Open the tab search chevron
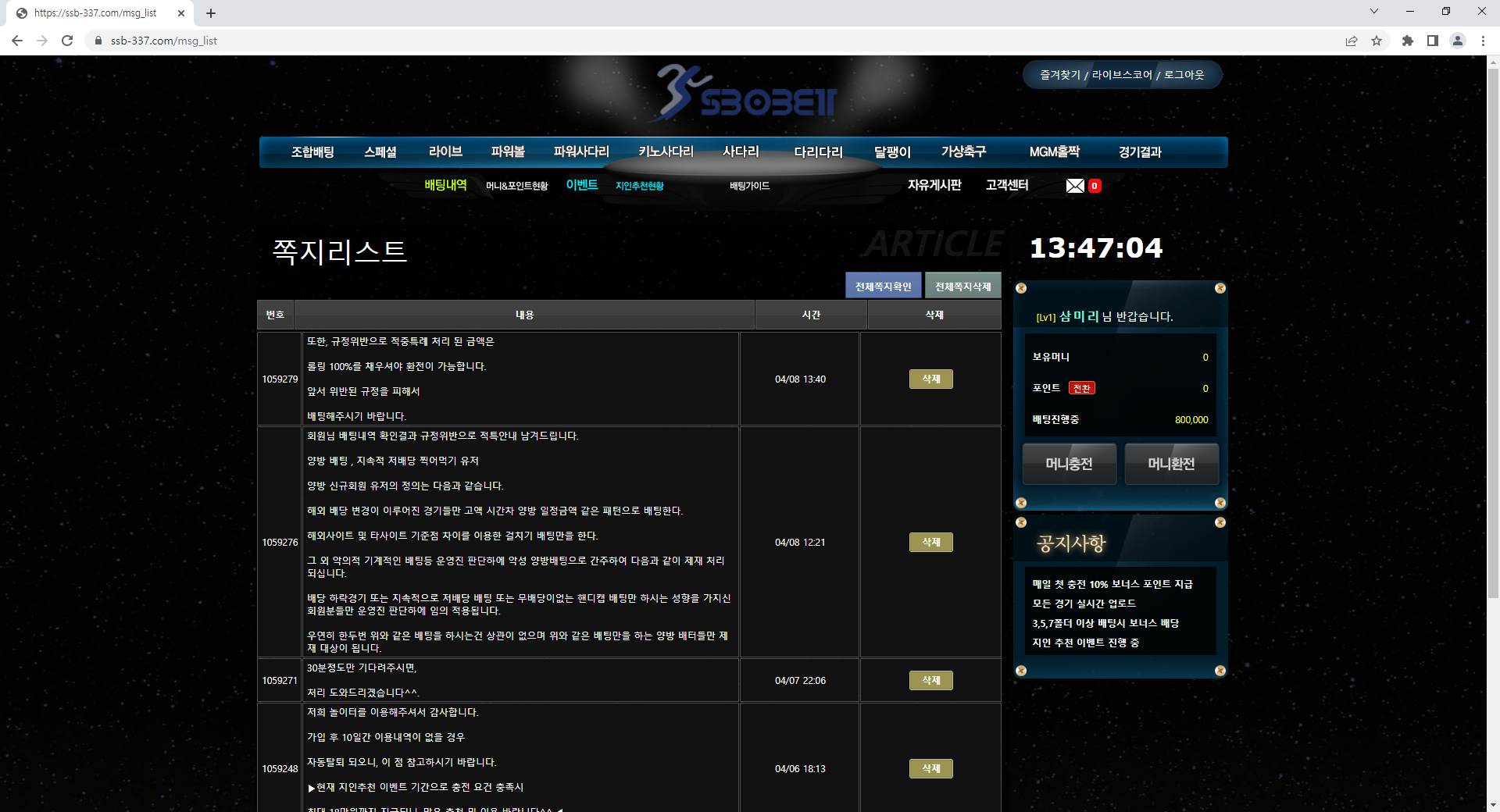Screen dimensions: 1500x812 tap(1374, 11)
